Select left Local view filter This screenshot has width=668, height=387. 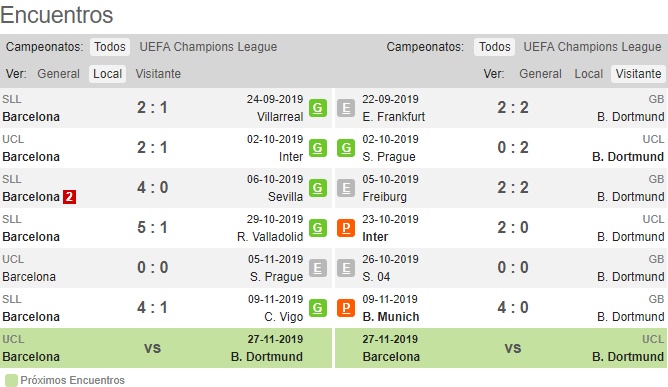tap(107, 74)
